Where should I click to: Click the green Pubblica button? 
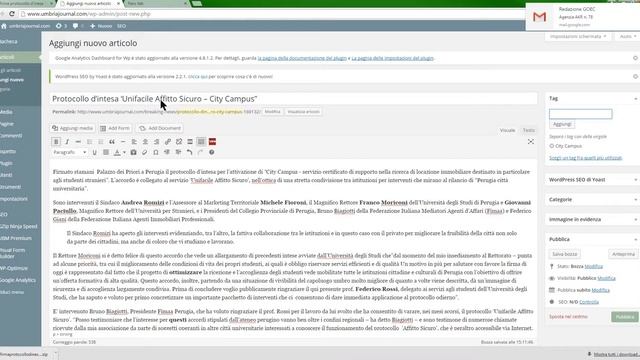[x=624, y=317]
